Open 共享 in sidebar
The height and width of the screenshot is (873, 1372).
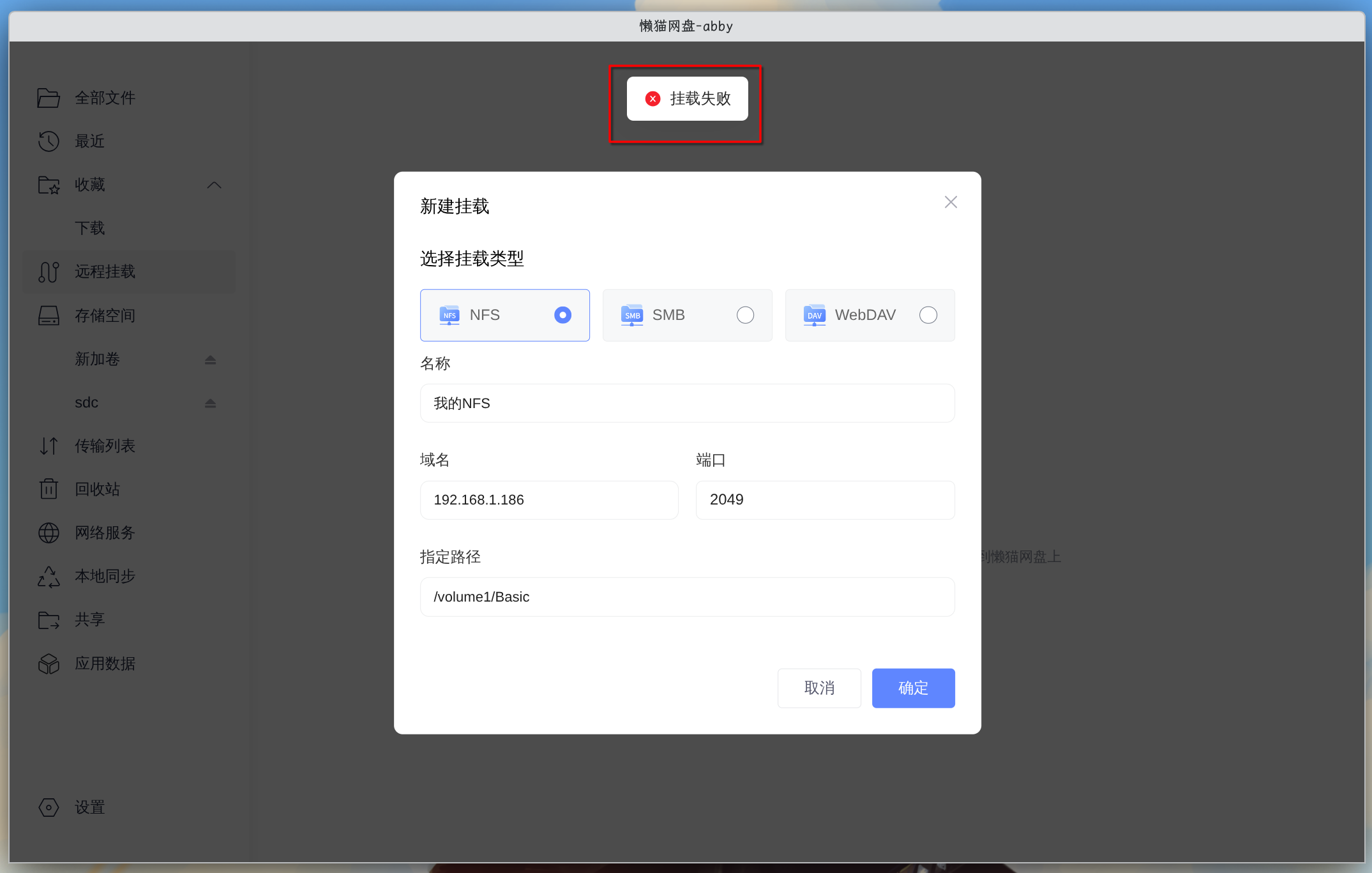(130, 619)
